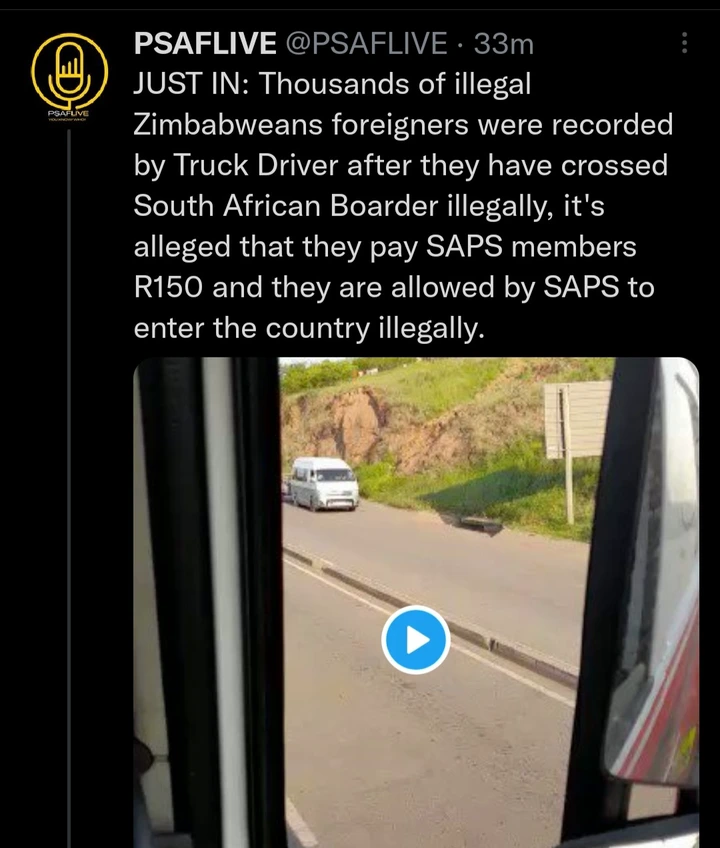Click the PSAFLIVE display name
The height and width of the screenshot is (848, 720).
tap(205, 43)
